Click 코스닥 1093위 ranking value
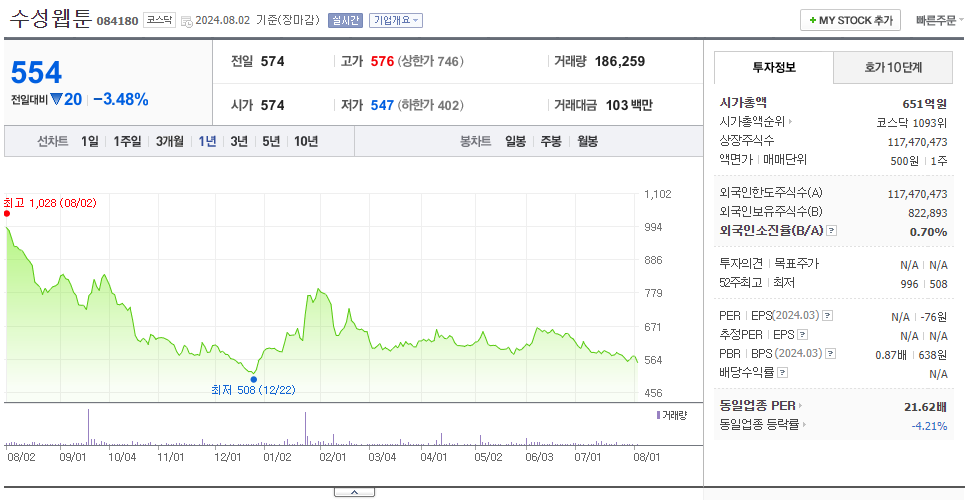The width and height of the screenshot is (968, 500). [911, 122]
